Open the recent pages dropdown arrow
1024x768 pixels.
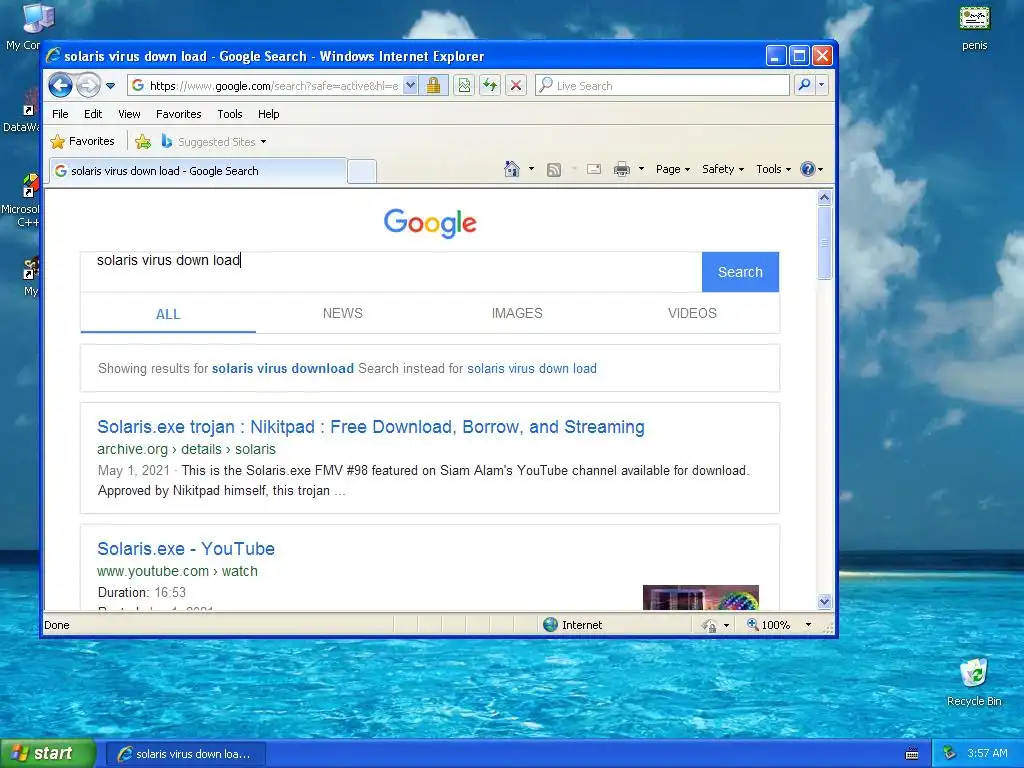coord(110,86)
